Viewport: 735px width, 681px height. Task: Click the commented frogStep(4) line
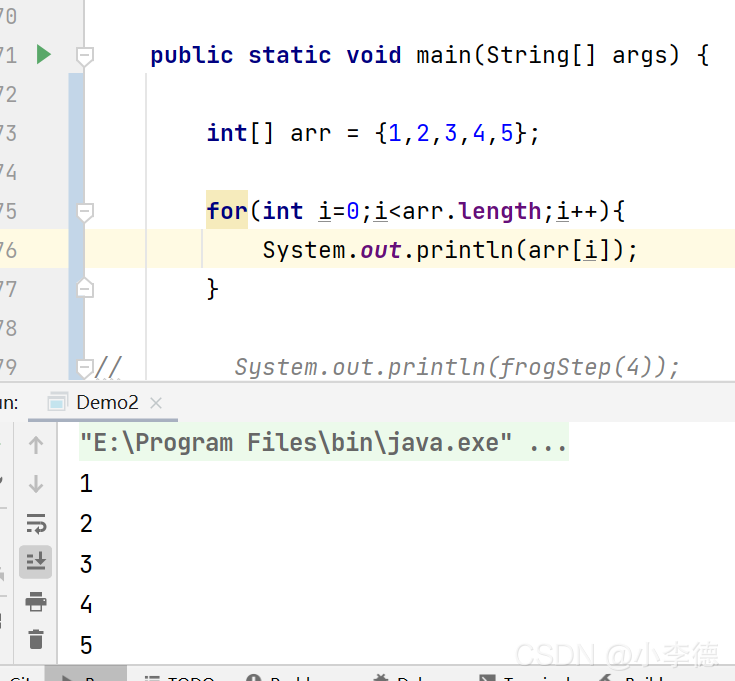click(x=457, y=367)
